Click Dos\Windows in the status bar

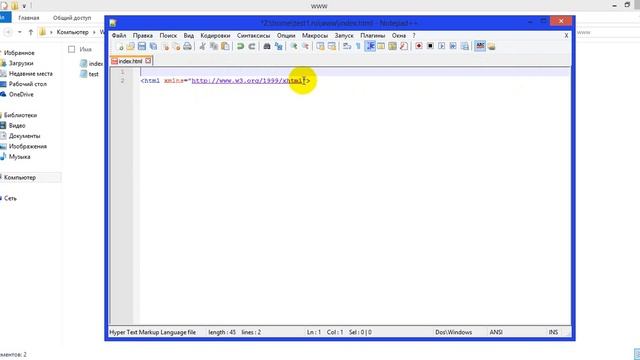453,332
